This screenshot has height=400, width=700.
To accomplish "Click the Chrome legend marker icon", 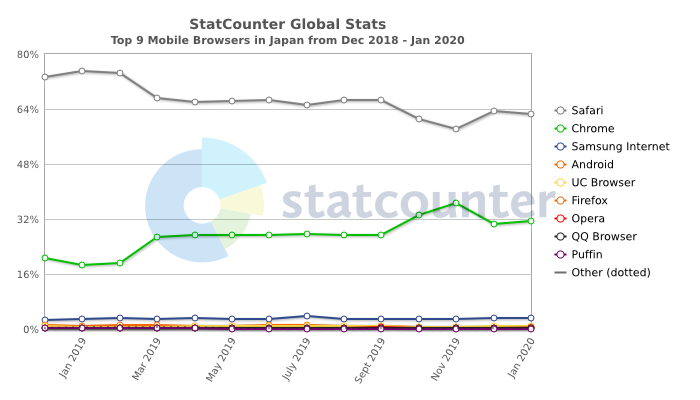I will coord(560,128).
